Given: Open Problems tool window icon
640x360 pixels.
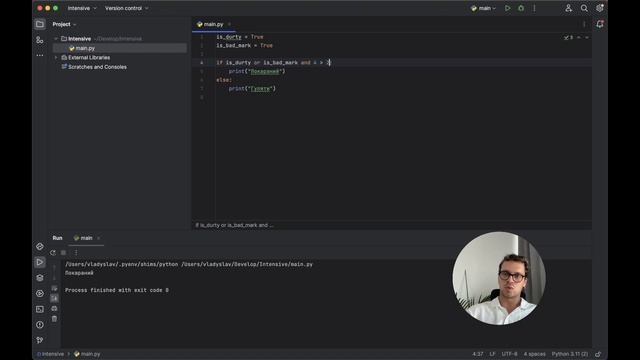Looking at the screenshot, I should (40, 324).
